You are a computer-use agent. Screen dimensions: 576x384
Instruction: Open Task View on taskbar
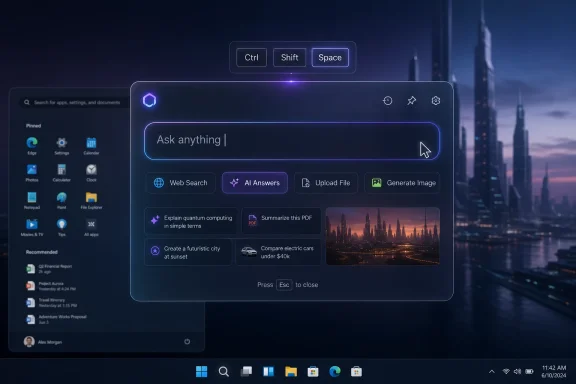point(246,372)
